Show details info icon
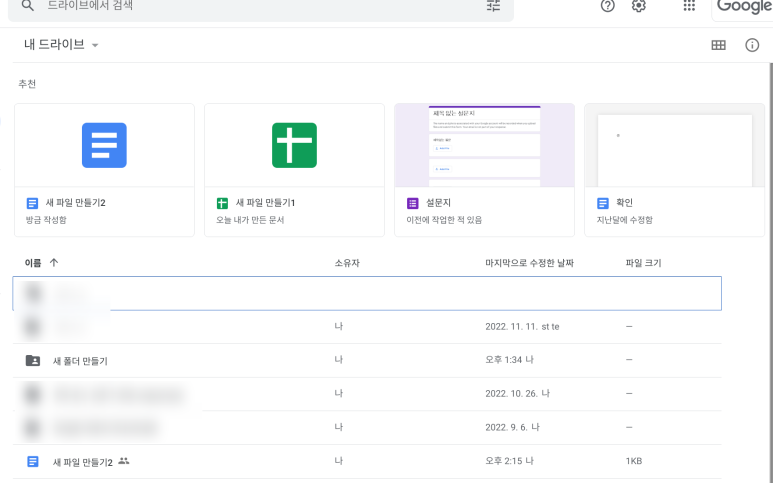The width and height of the screenshot is (773, 483). (752, 45)
